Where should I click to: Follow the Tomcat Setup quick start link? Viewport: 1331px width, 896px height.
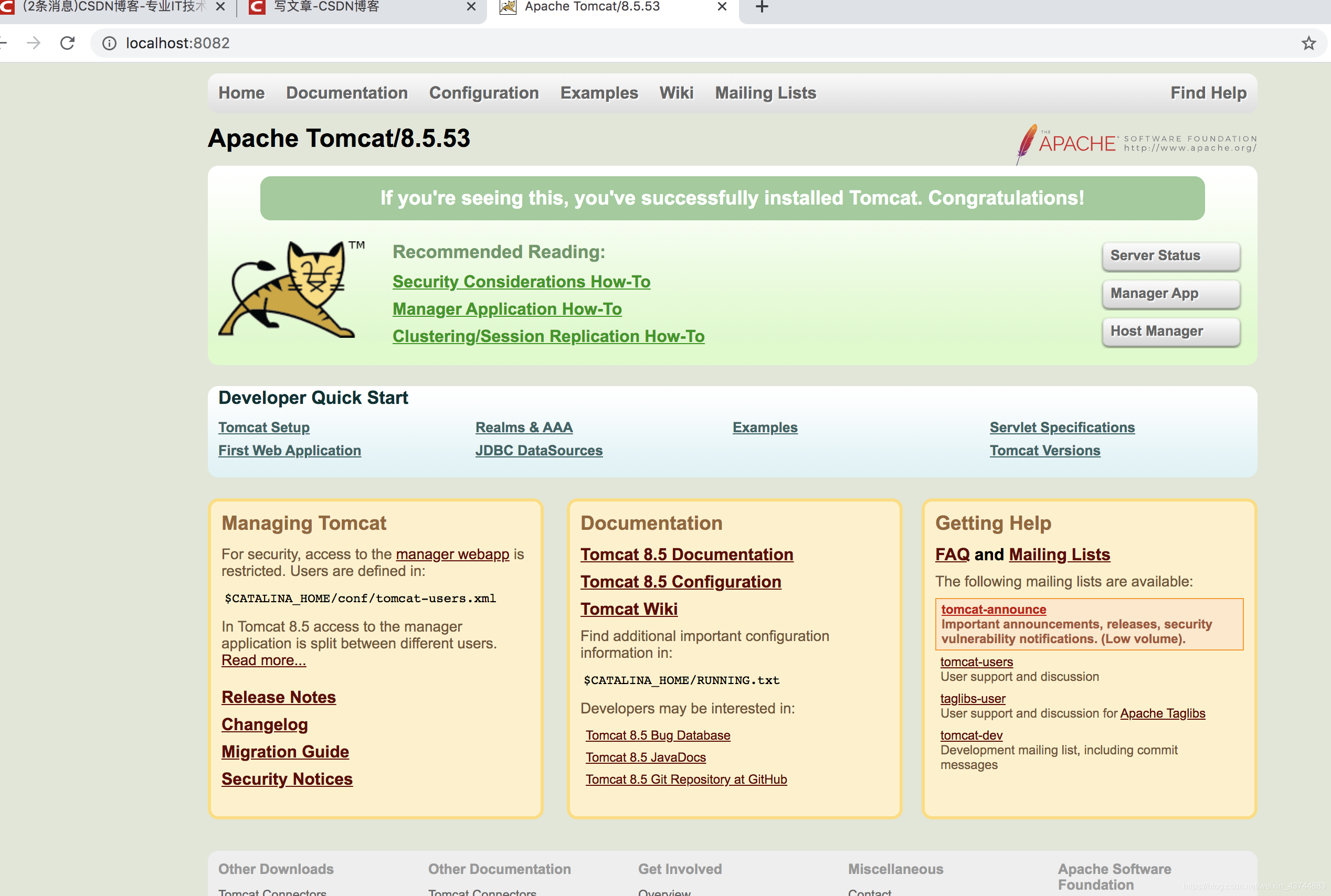point(263,428)
